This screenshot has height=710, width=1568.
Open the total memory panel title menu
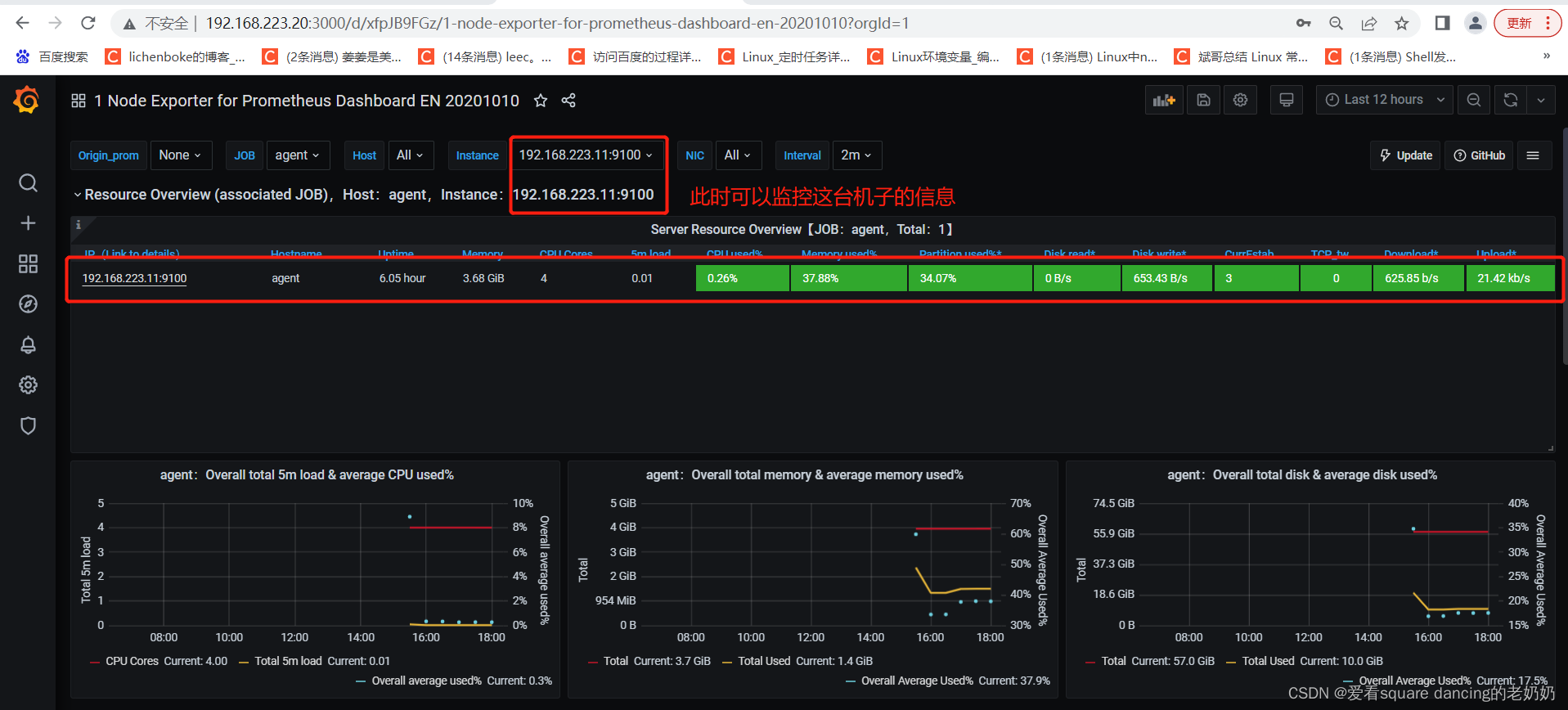(805, 475)
